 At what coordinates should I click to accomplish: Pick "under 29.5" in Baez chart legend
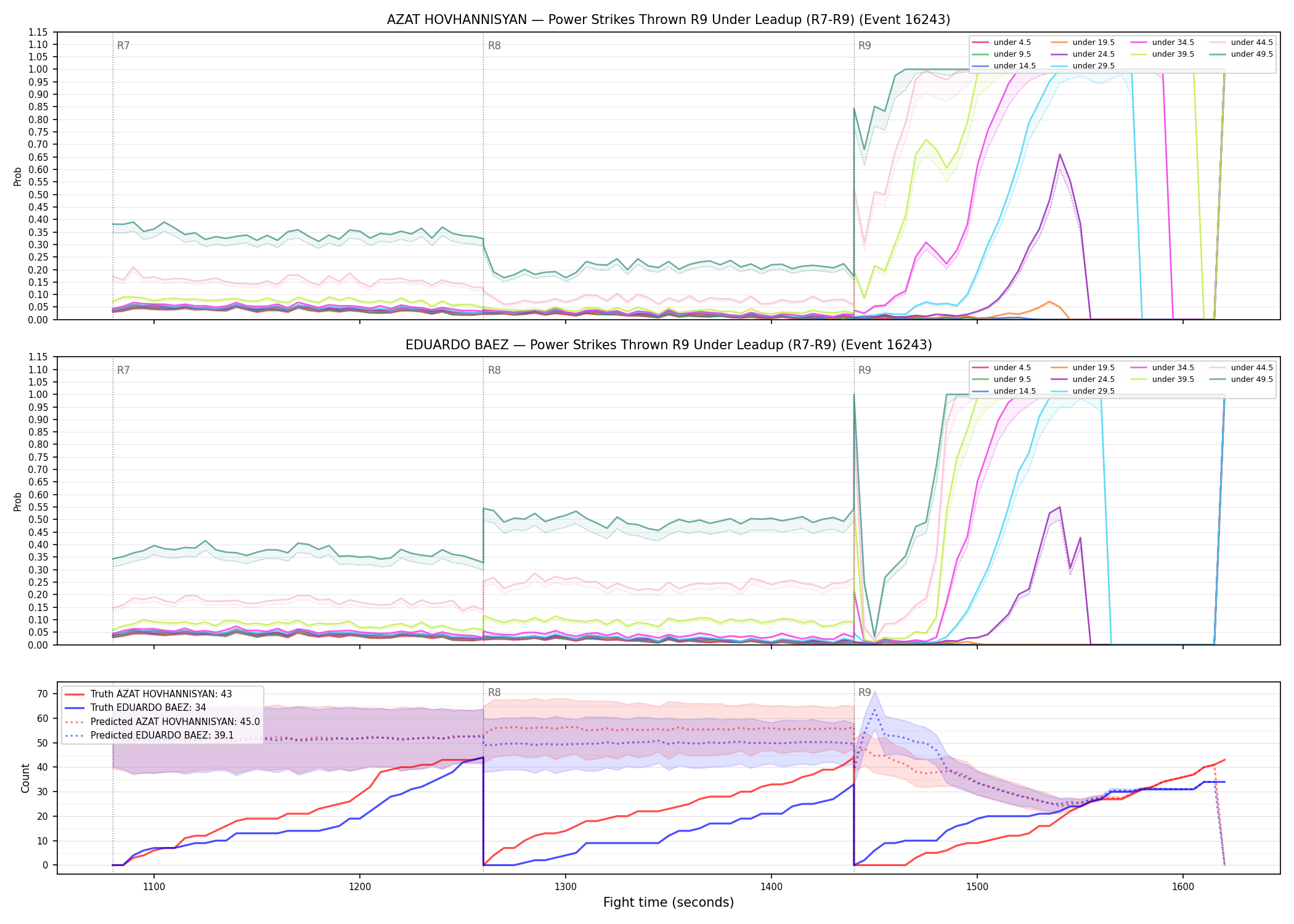pyautogui.click(x=1083, y=391)
